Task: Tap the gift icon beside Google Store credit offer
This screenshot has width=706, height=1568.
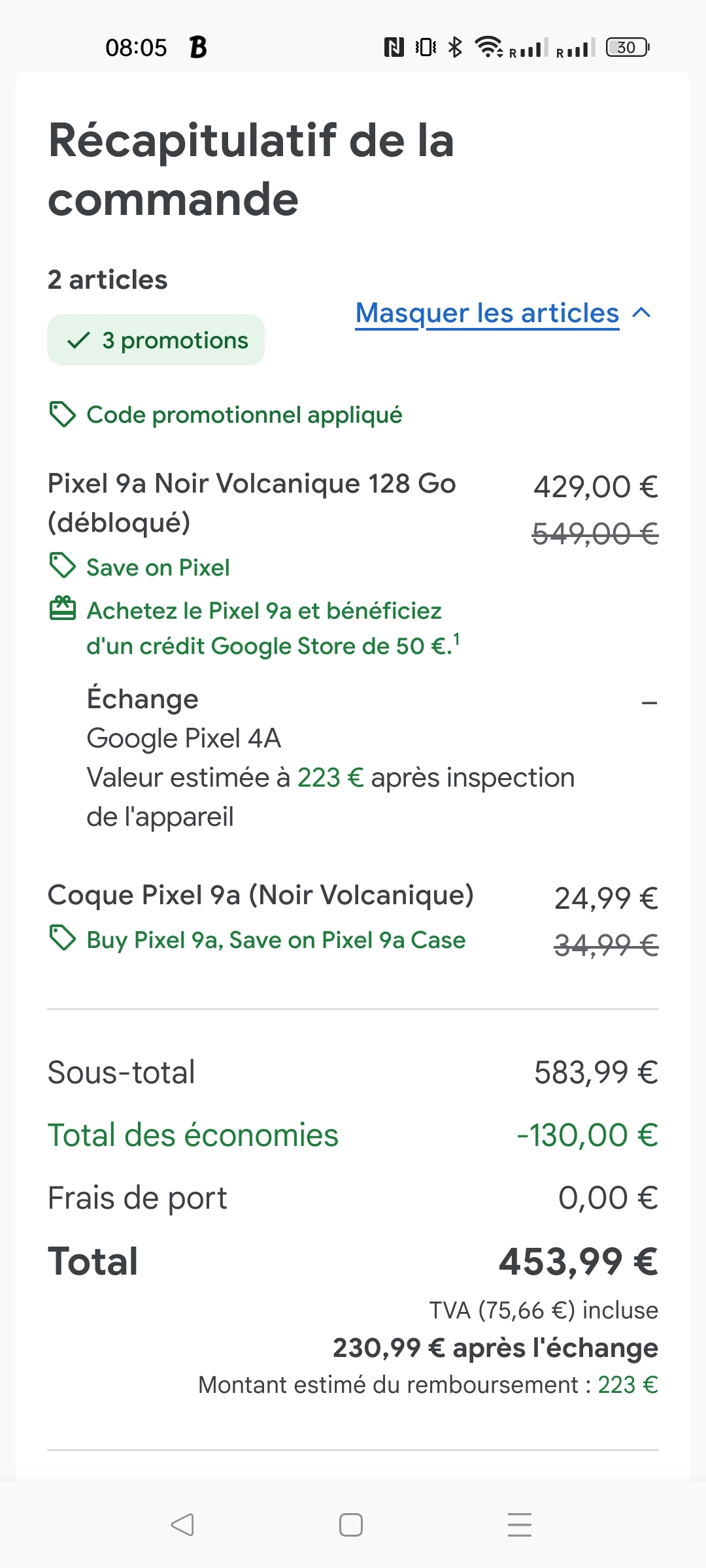Action: (63, 608)
